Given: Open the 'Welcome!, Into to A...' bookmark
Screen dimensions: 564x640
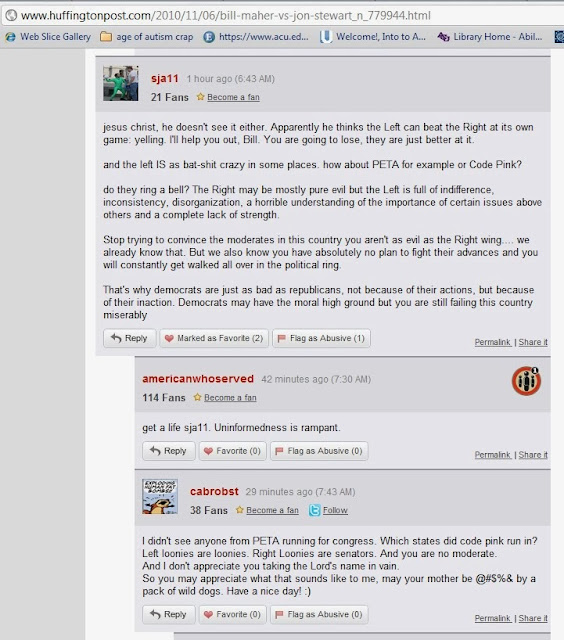Looking at the screenshot, I should [x=373, y=37].
